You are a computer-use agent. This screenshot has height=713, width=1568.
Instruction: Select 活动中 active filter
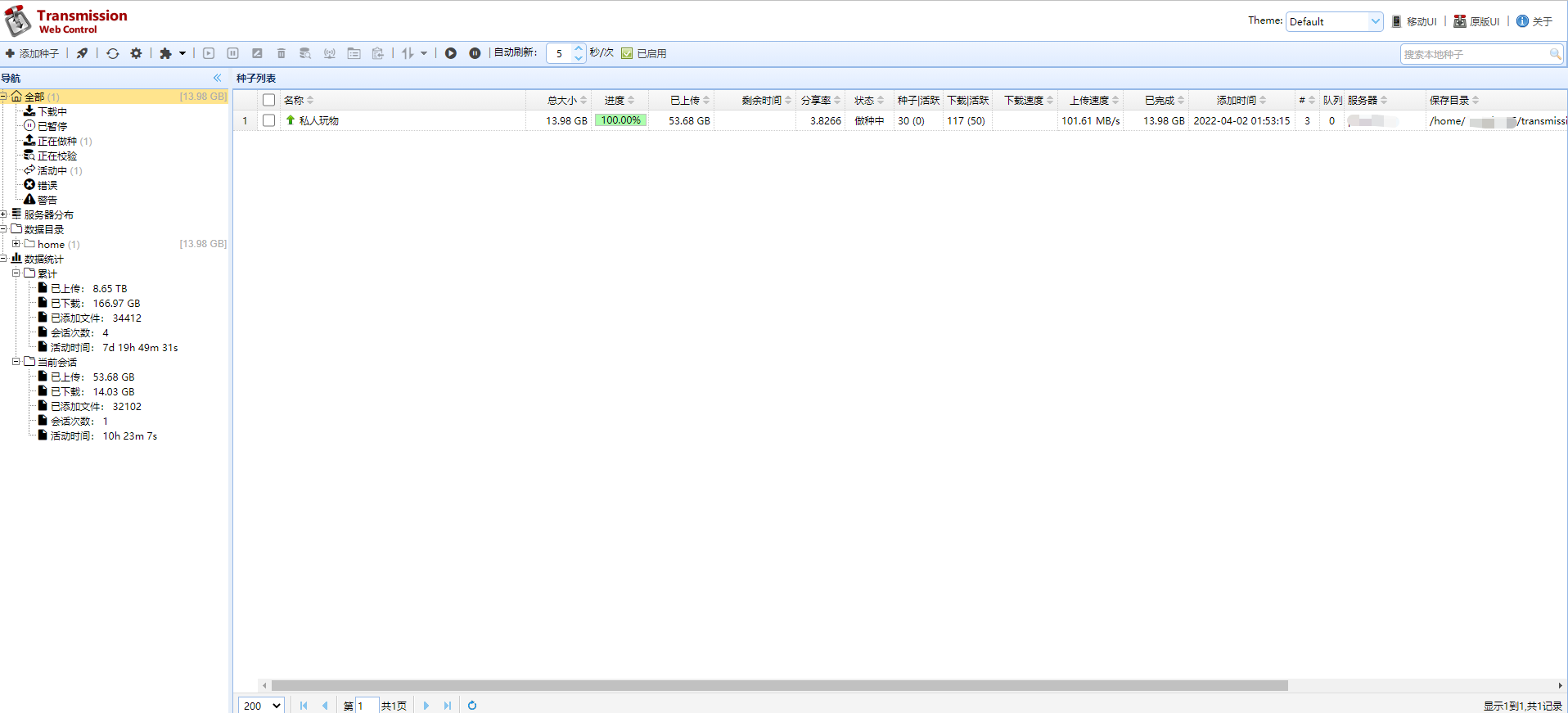(x=52, y=170)
